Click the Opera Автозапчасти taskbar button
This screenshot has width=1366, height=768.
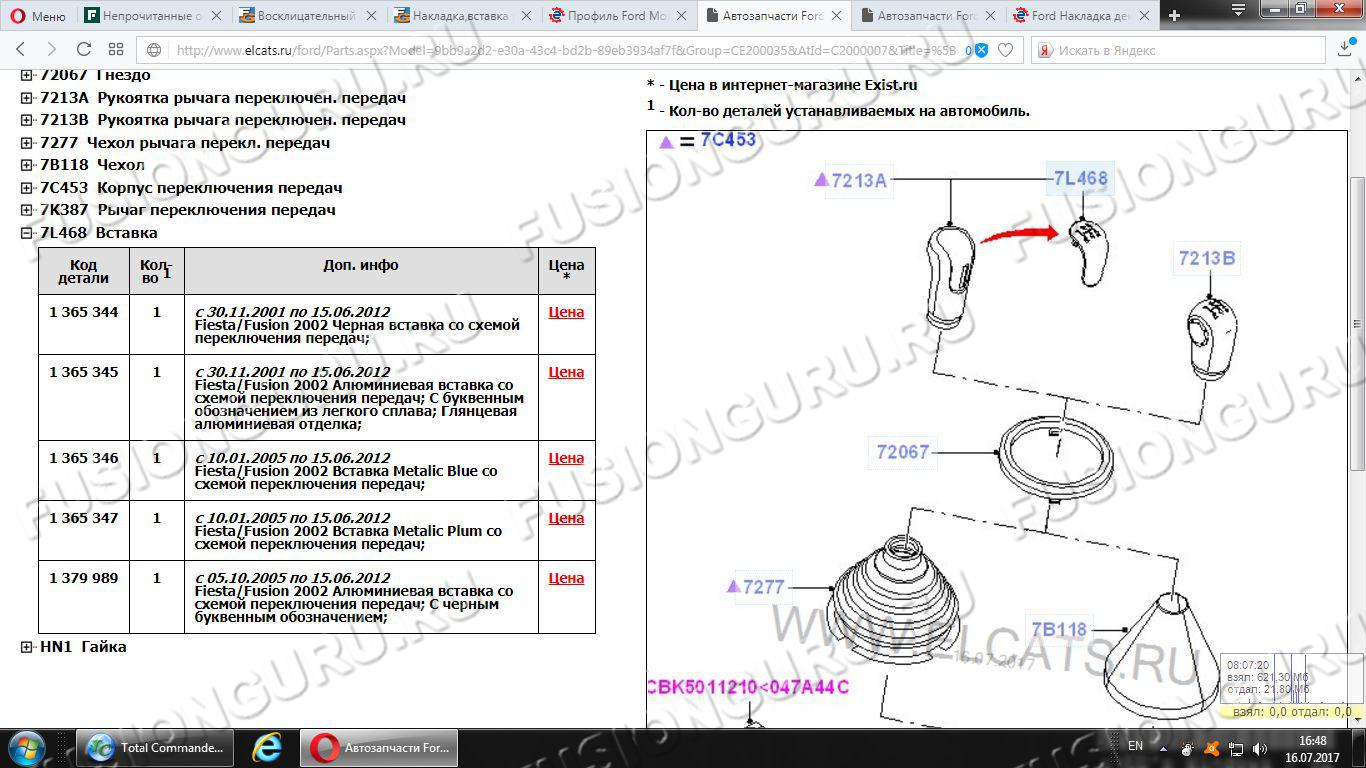click(x=379, y=748)
